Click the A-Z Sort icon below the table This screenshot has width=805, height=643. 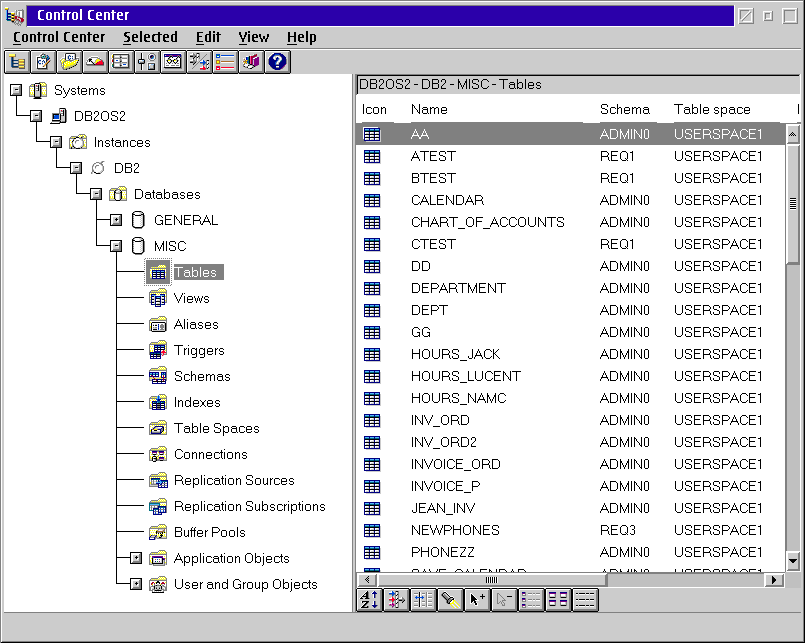[x=370, y=599]
